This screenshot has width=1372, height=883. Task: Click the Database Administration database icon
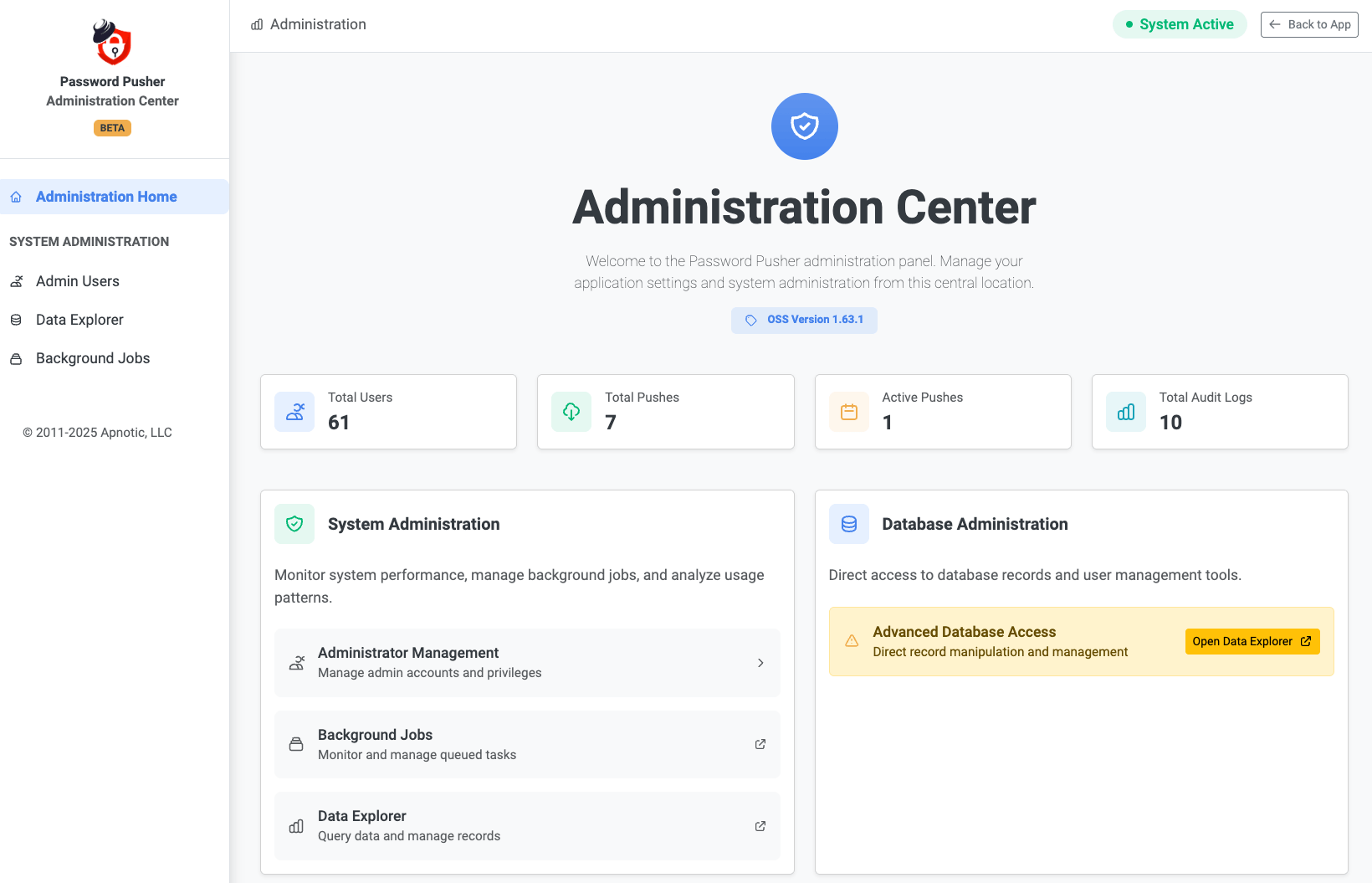pyautogui.click(x=848, y=524)
